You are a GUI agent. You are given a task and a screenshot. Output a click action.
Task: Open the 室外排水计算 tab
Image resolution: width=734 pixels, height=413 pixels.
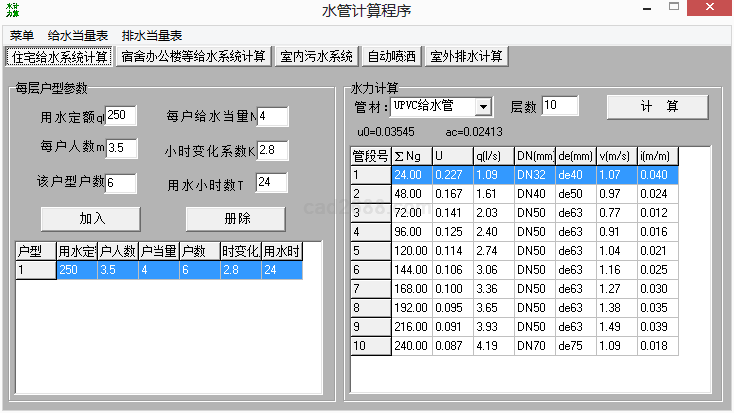tap(467, 56)
